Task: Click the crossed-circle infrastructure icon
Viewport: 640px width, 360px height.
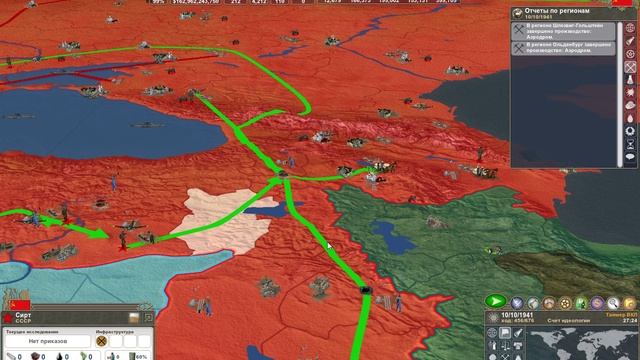Action: [102, 341]
